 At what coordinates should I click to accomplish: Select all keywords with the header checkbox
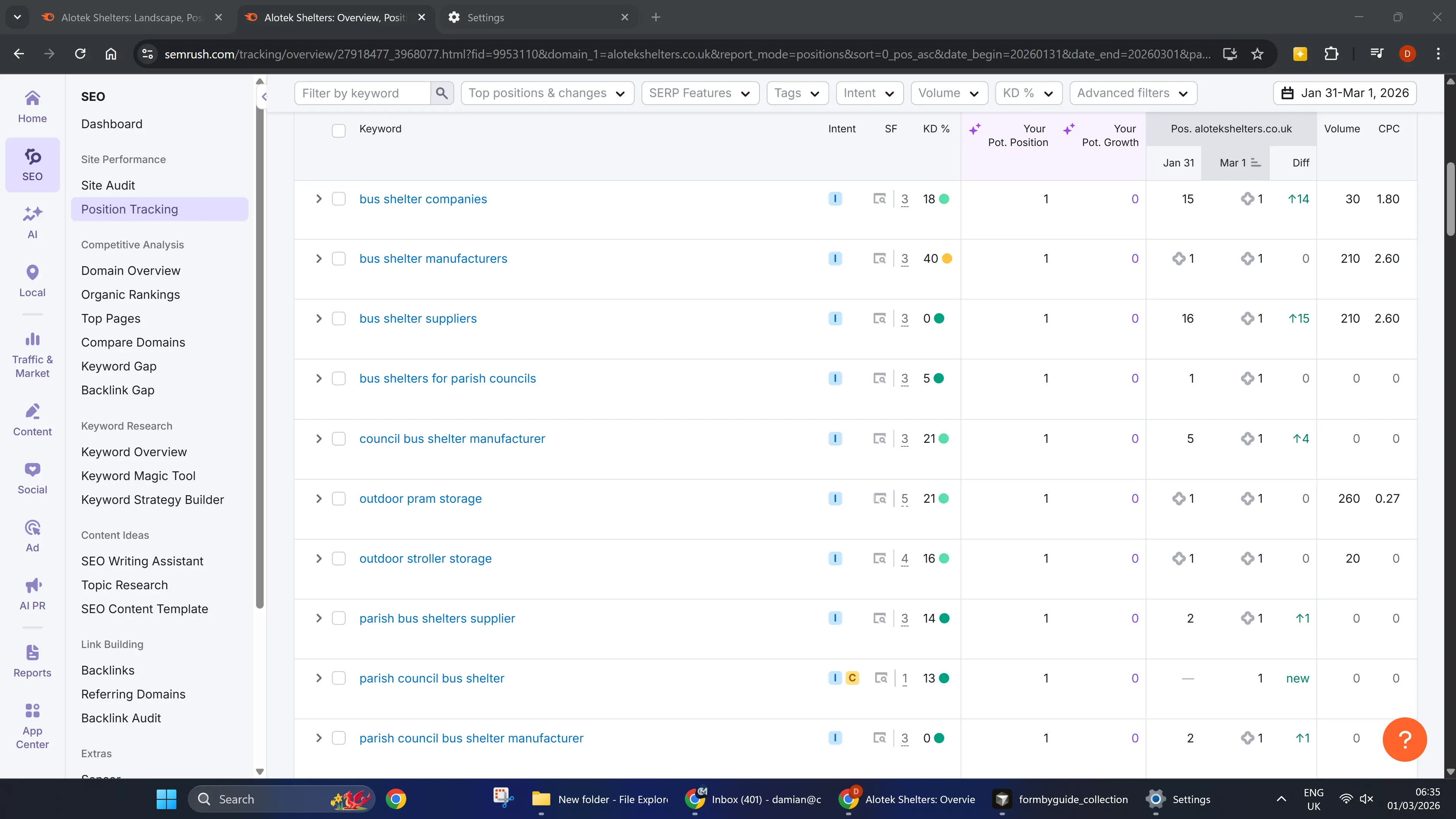[339, 130]
